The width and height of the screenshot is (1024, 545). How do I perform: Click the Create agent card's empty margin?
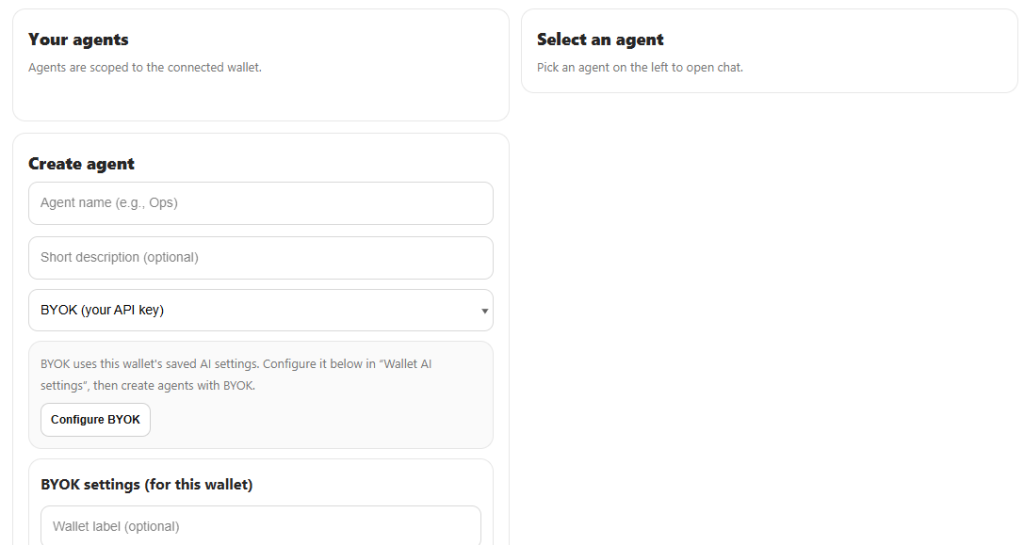(300, 160)
